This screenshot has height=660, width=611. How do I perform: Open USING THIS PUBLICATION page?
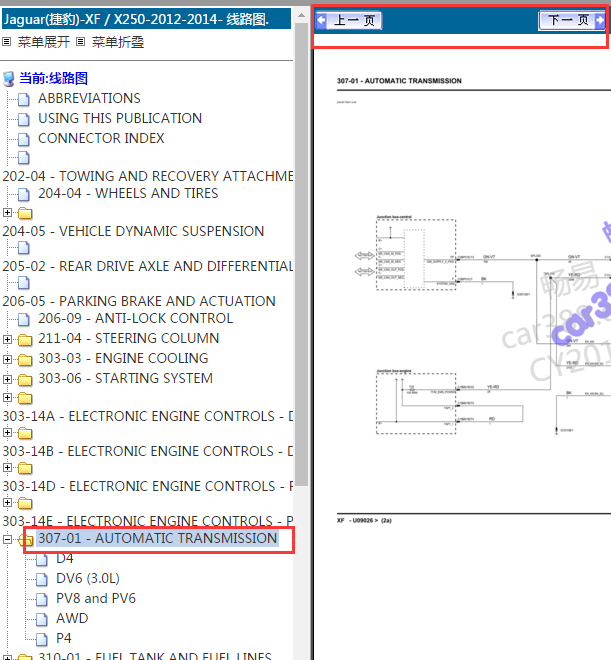point(120,118)
